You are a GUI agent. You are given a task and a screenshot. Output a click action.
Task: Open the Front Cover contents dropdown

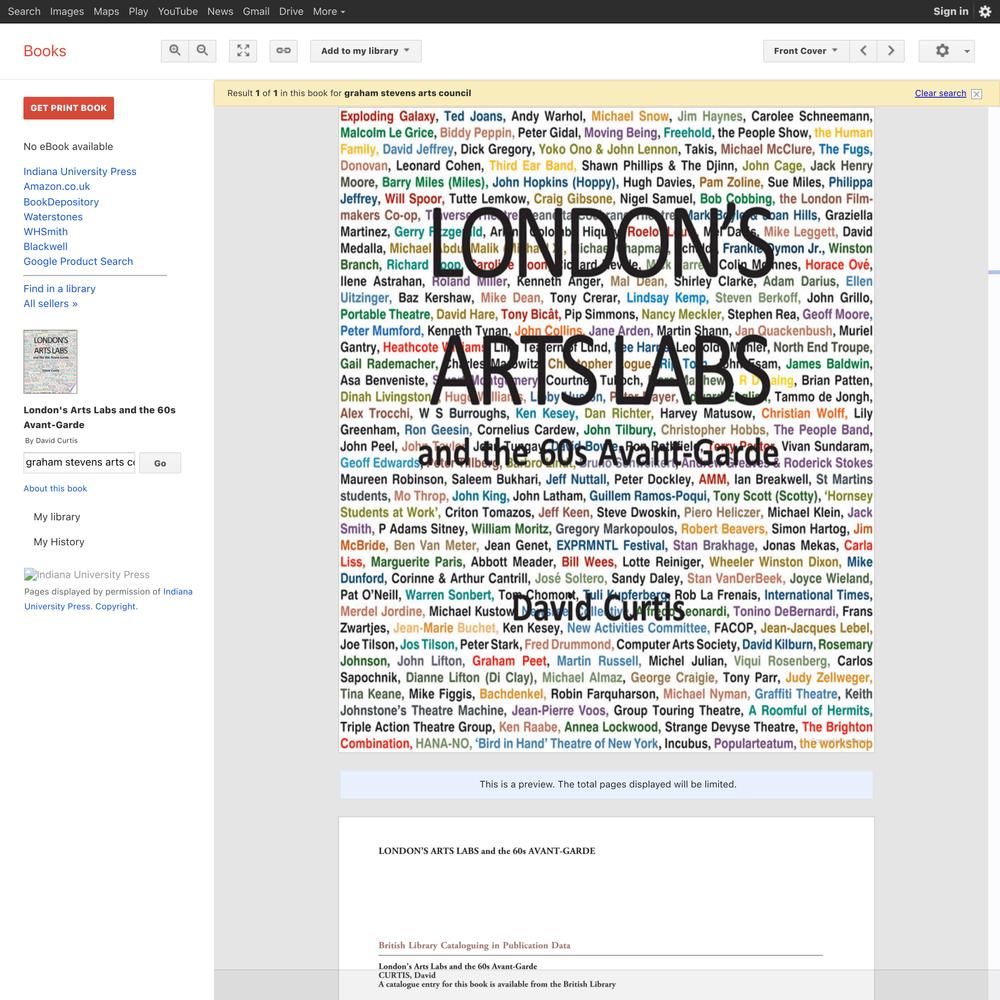point(806,50)
